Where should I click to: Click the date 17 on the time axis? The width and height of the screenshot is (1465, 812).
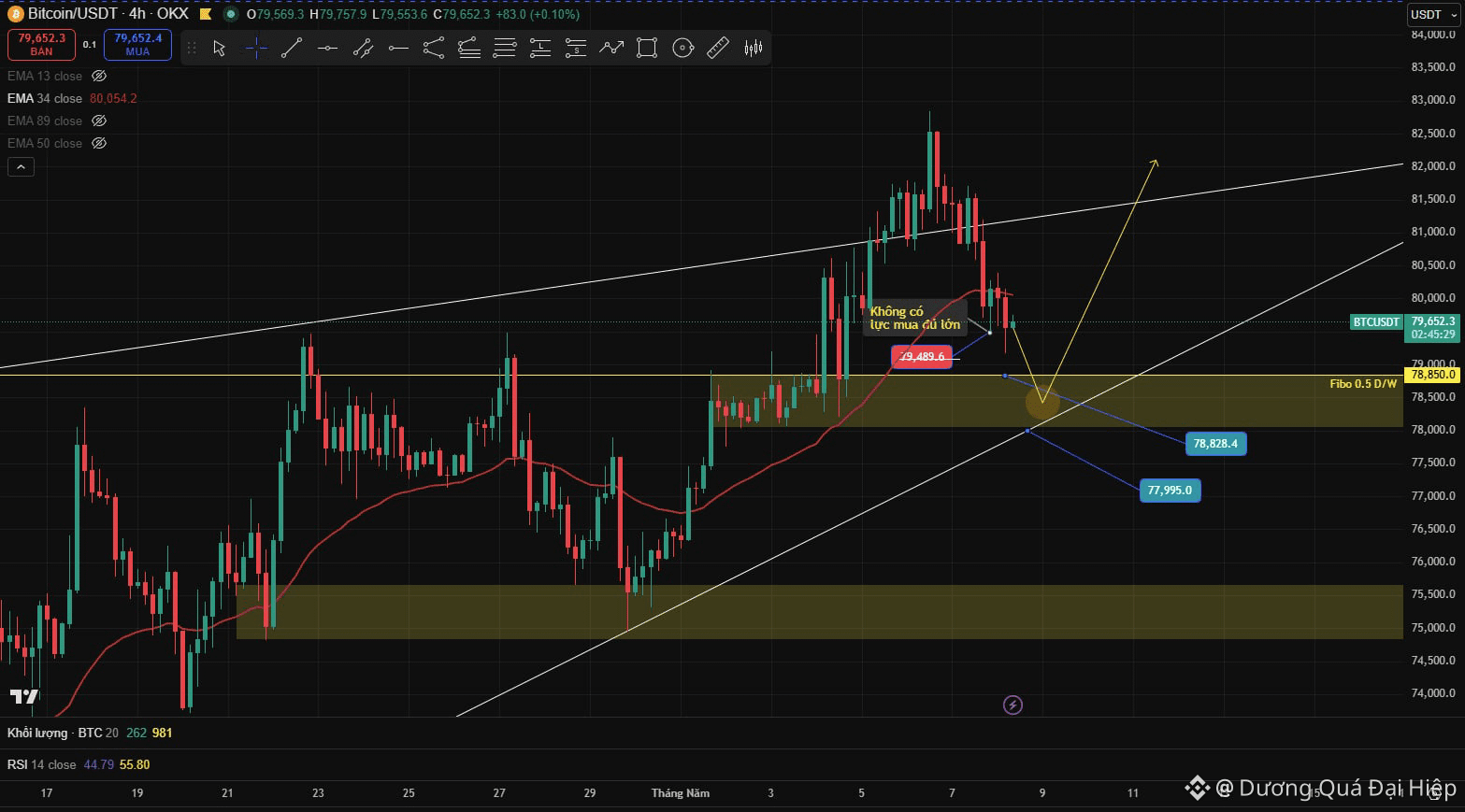pos(47,793)
